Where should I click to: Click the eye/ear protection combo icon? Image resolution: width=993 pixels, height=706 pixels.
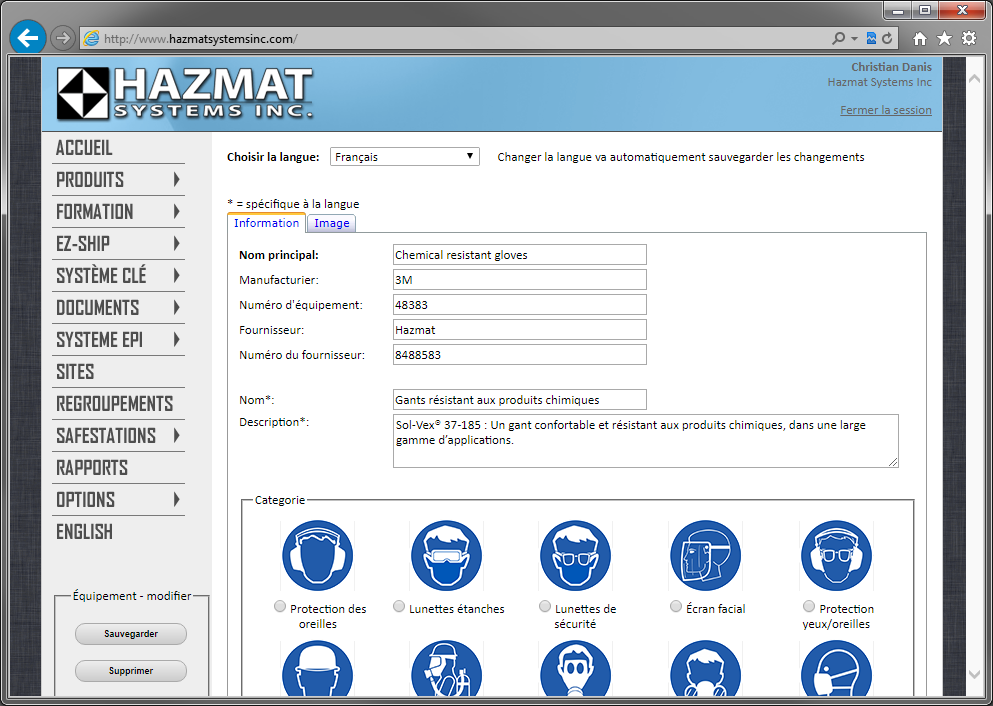pyautogui.click(x=836, y=556)
